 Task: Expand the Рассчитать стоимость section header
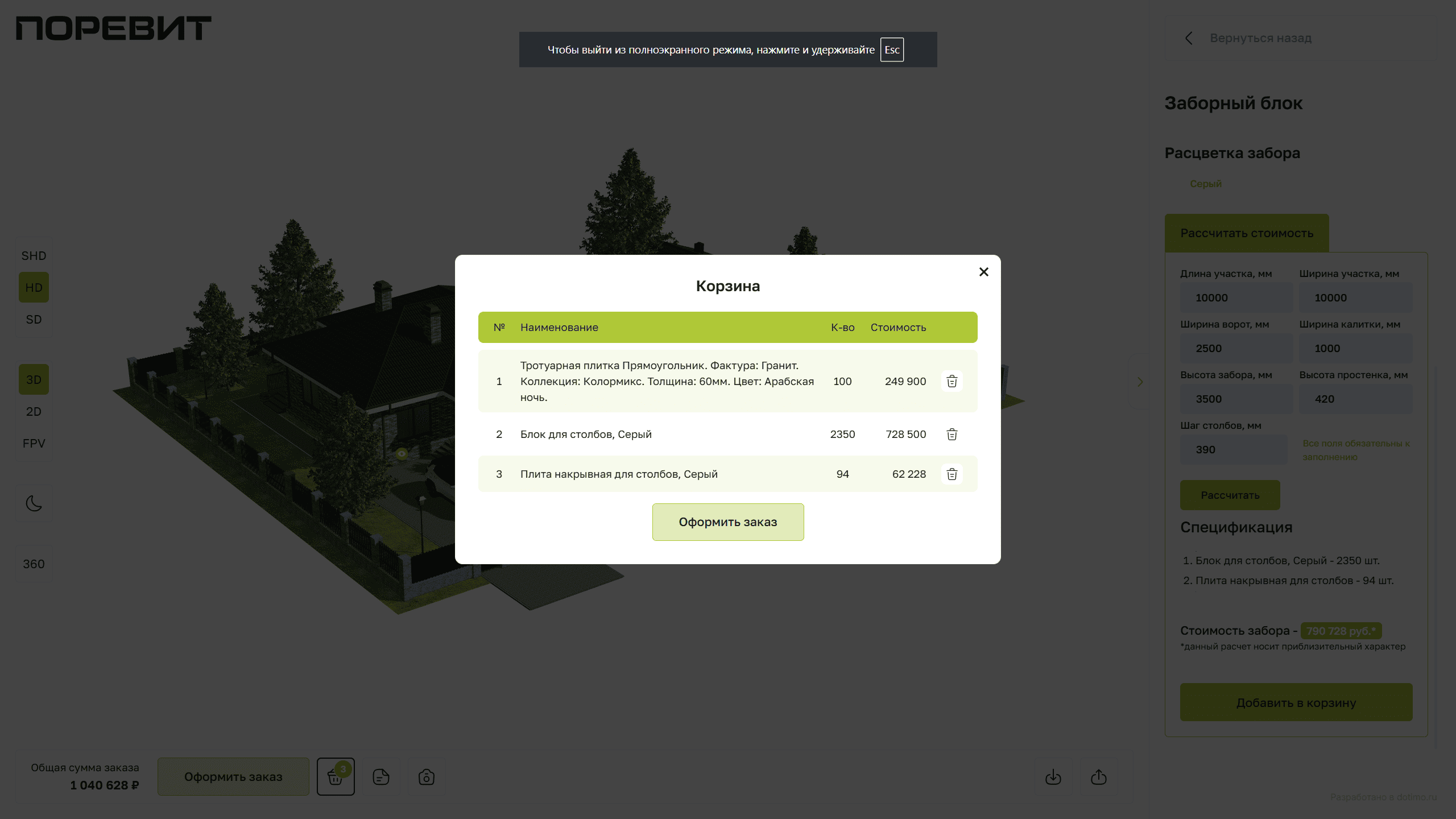tap(1247, 233)
